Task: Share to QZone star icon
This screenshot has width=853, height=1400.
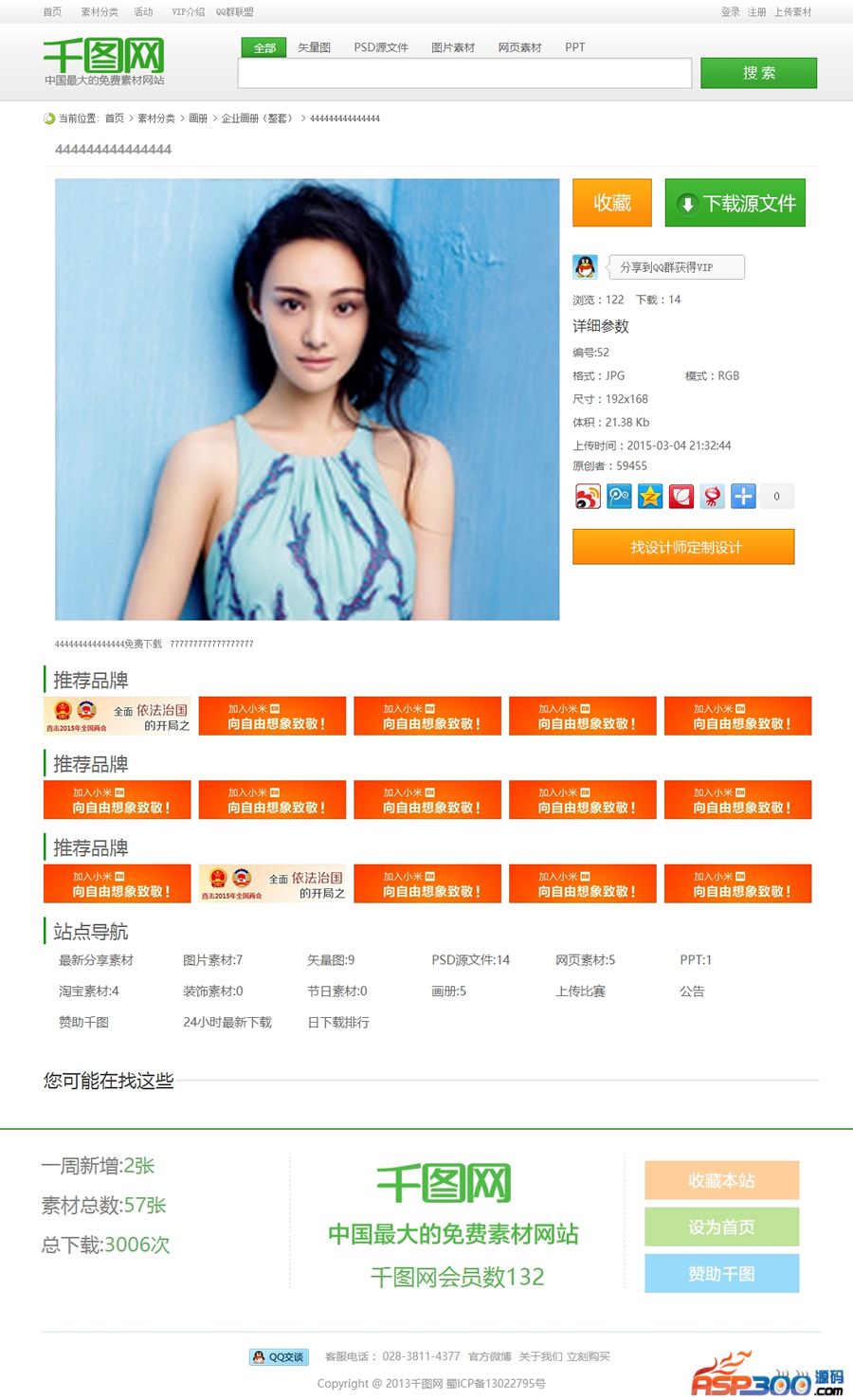Action: pos(650,496)
